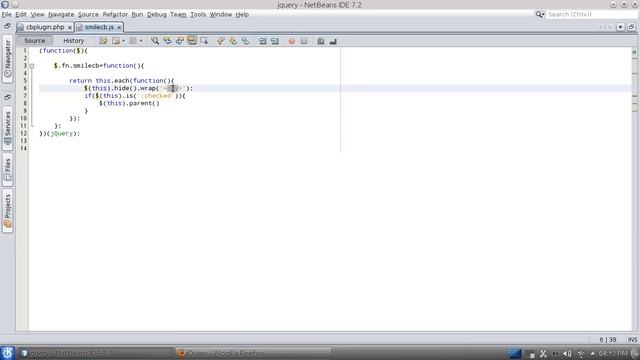Screen dimensions: 640x360
Task: Open the Files side panel
Action: [7, 170]
